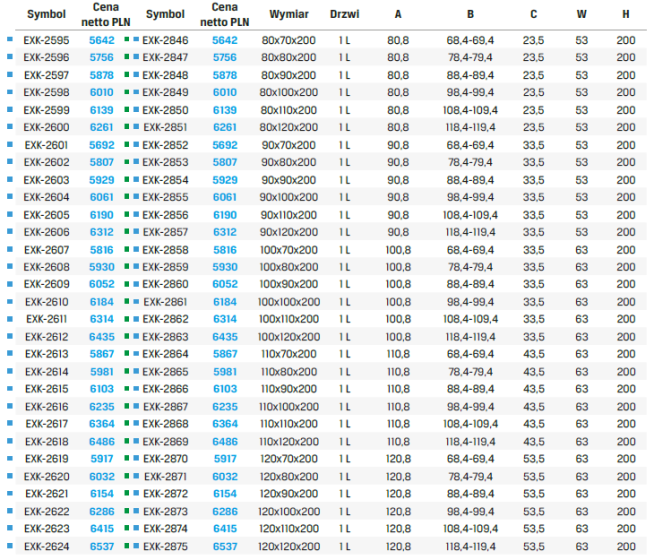Click the green square marker before EXK-2857

pyautogui.click(x=127, y=231)
